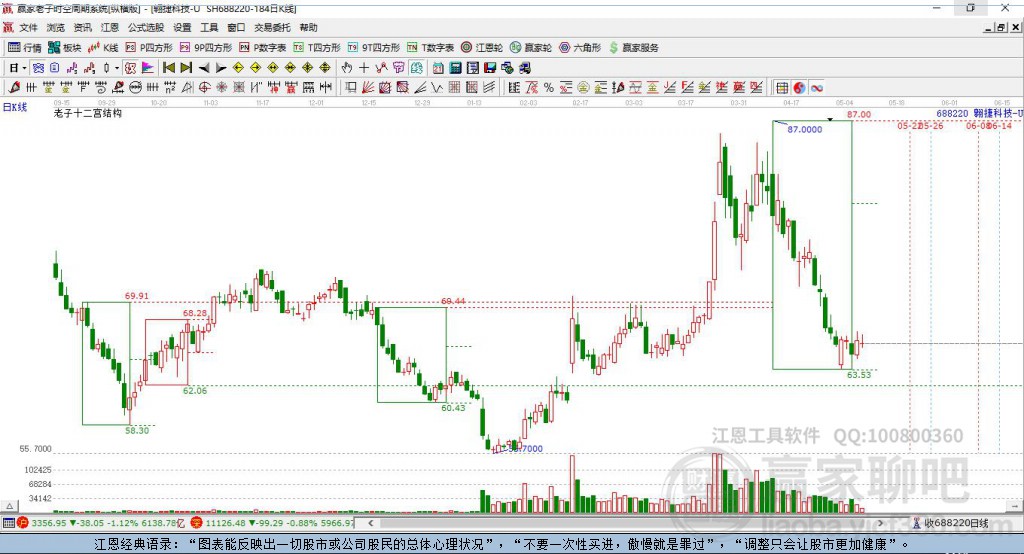1024x554 pixels.
Task: Click the infinity symbol icon
Action: click(817, 88)
